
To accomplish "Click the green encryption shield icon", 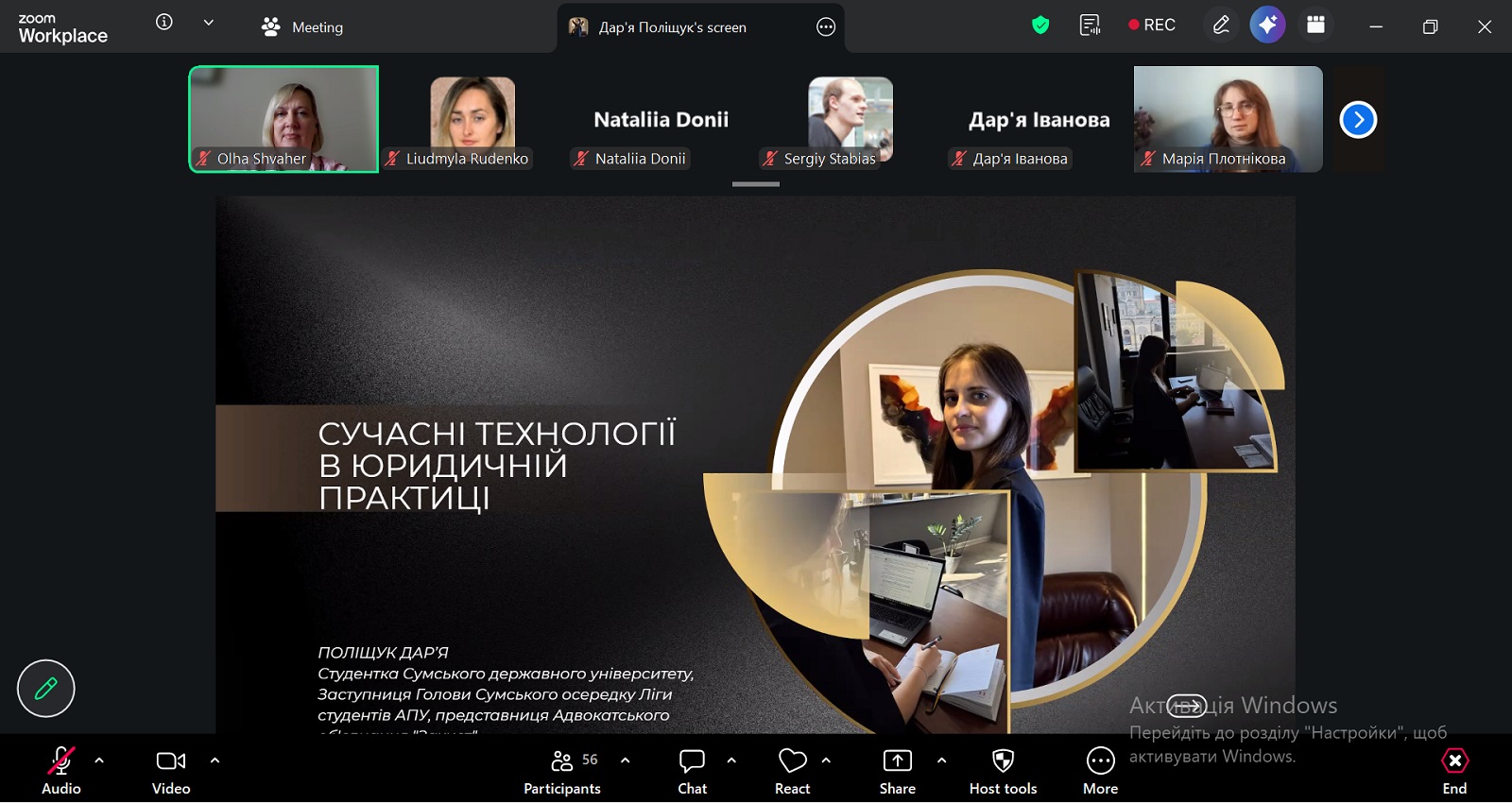I will tap(1040, 26).
